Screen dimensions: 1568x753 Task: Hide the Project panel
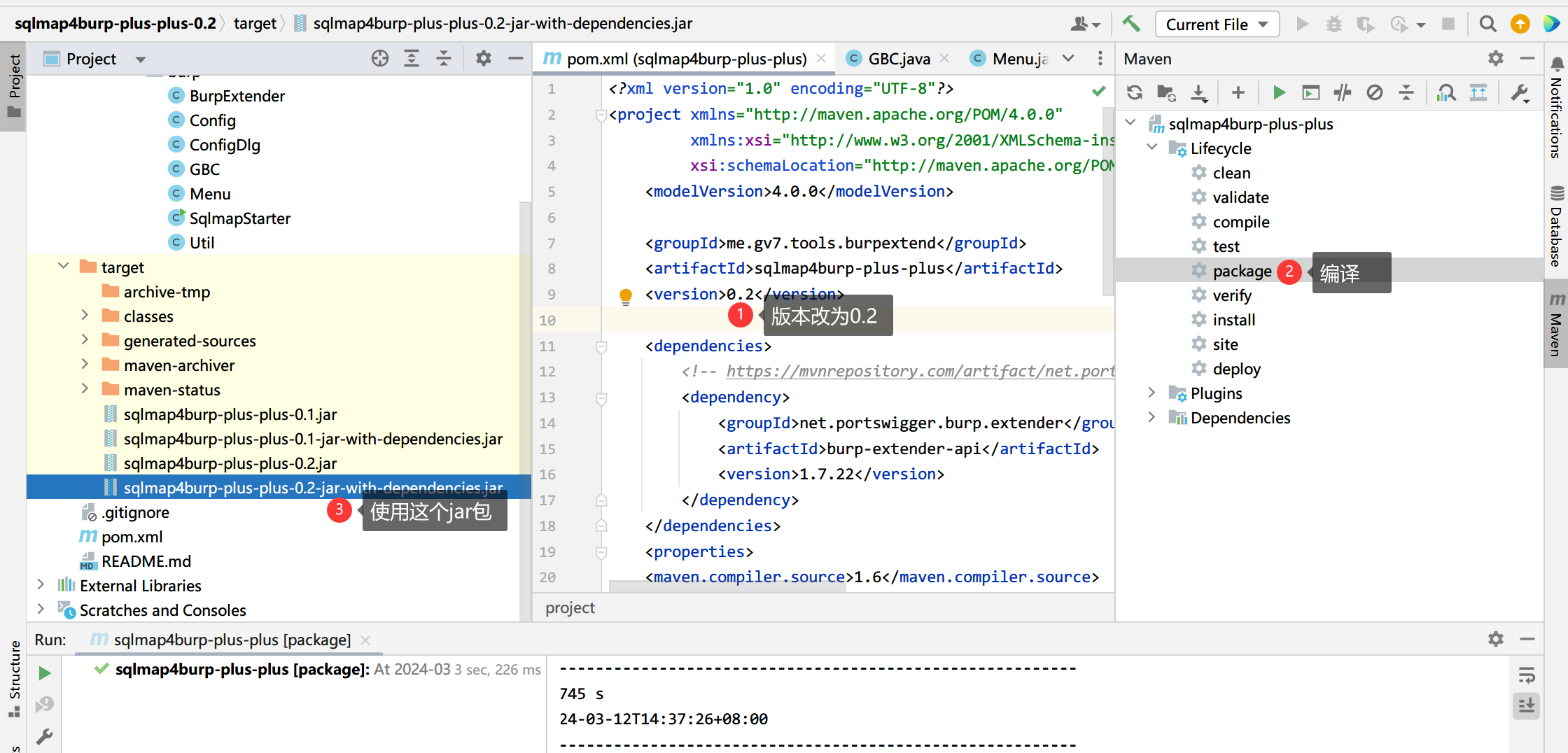pos(515,59)
